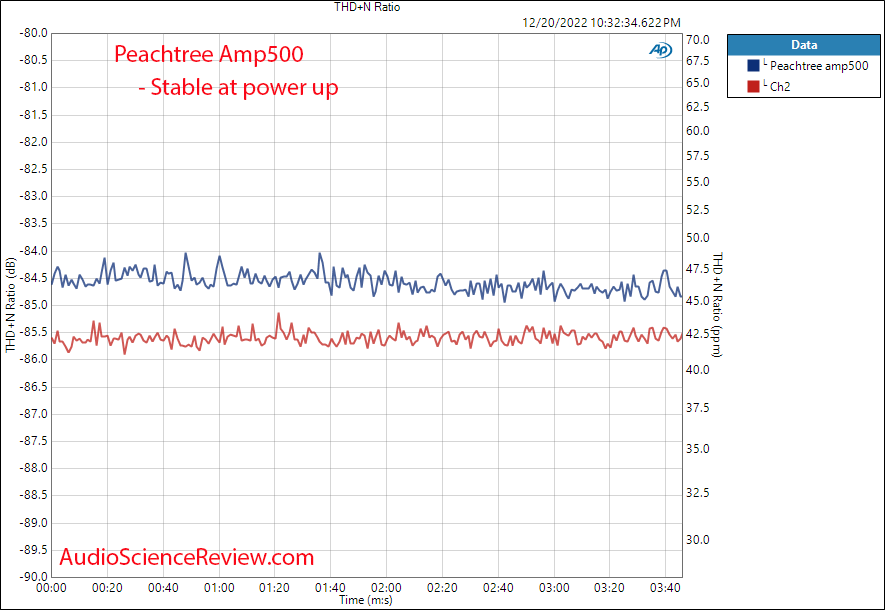Click the "45.0" right axis value
Viewport: 885px width, 610px height.
click(x=698, y=301)
